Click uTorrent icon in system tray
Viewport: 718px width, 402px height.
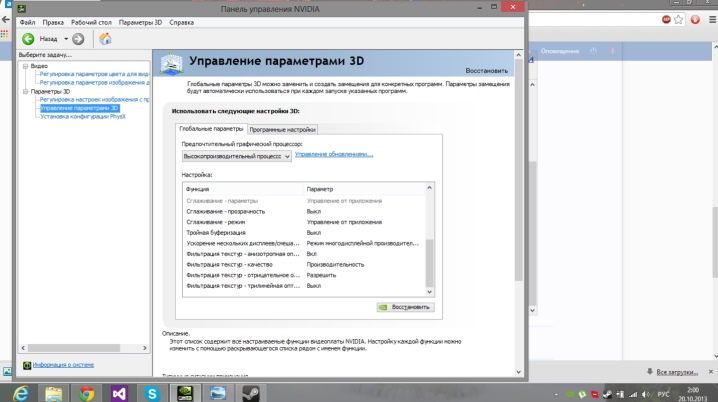click(582, 394)
